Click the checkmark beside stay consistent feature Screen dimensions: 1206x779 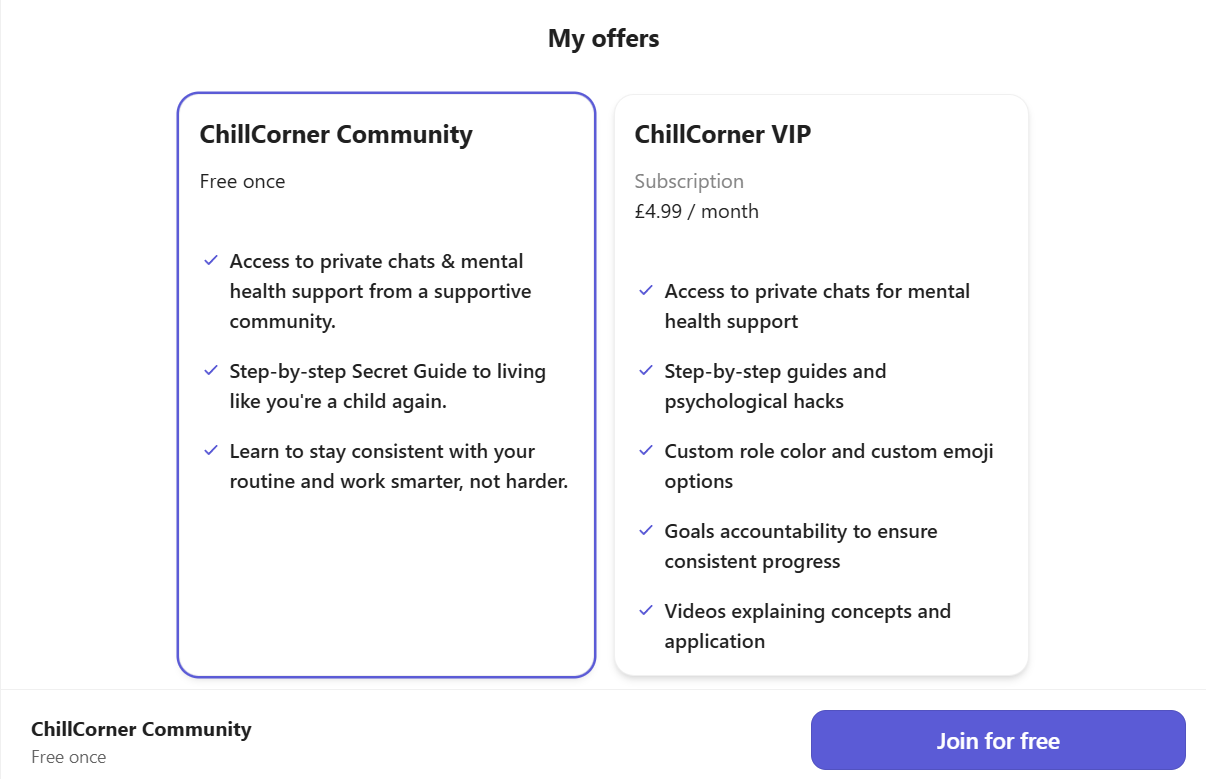click(210, 450)
